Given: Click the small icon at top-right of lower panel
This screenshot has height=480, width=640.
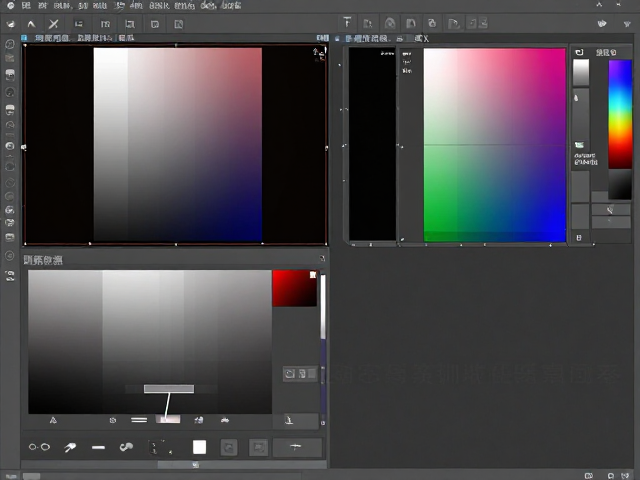Looking at the screenshot, I should tap(322, 258).
